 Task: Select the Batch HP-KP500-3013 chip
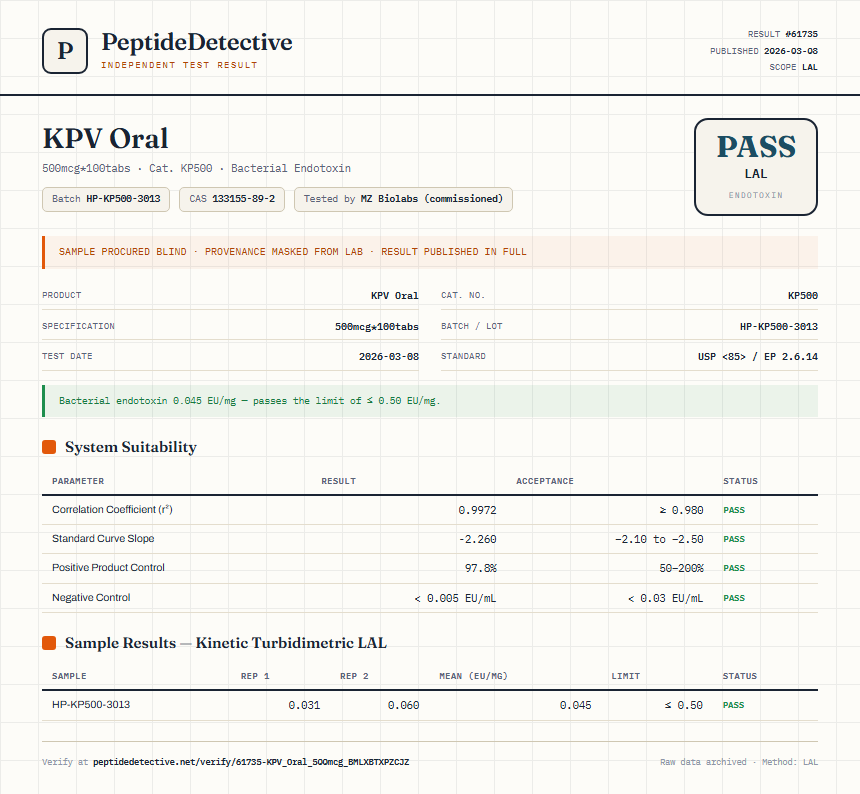(106, 199)
